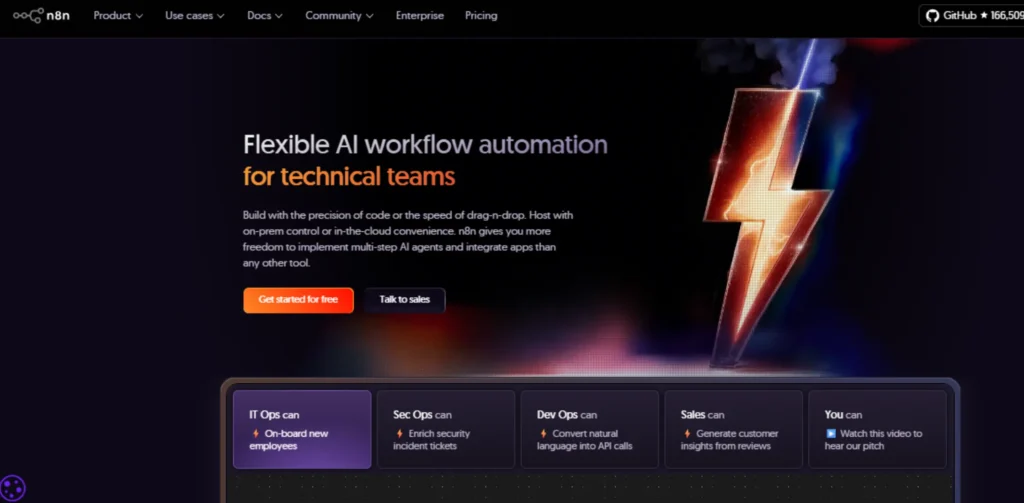Click the paragraph starting 'Build with the precision'
Image resolution: width=1024 pixels, height=503 pixels.
tap(408, 239)
